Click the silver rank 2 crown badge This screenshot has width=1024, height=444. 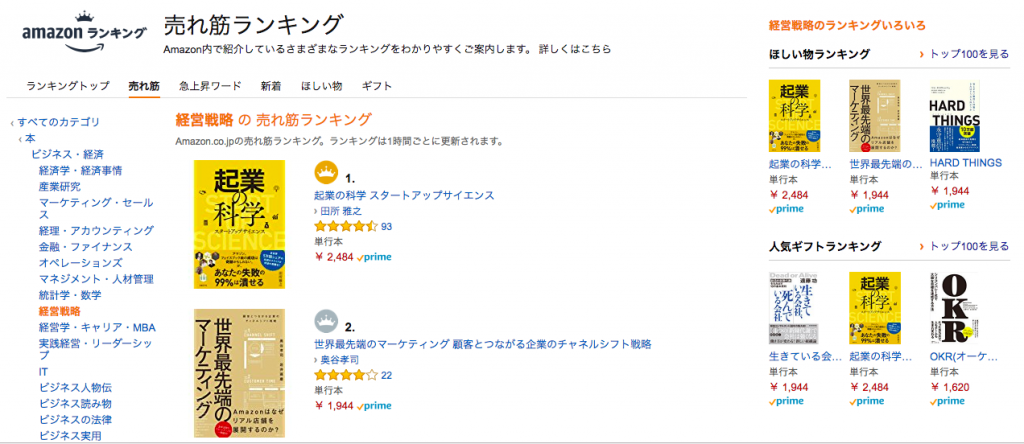(x=326, y=321)
